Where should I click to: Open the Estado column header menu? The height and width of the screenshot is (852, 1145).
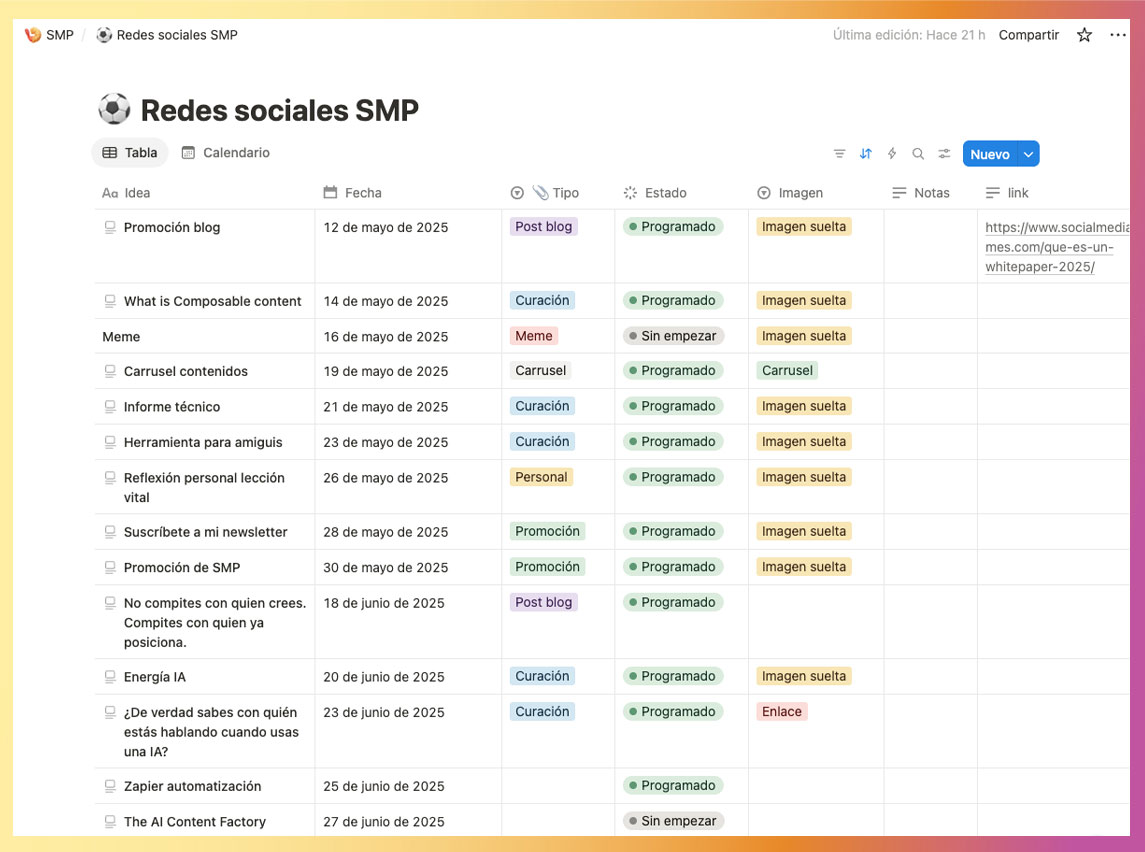[665, 193]
